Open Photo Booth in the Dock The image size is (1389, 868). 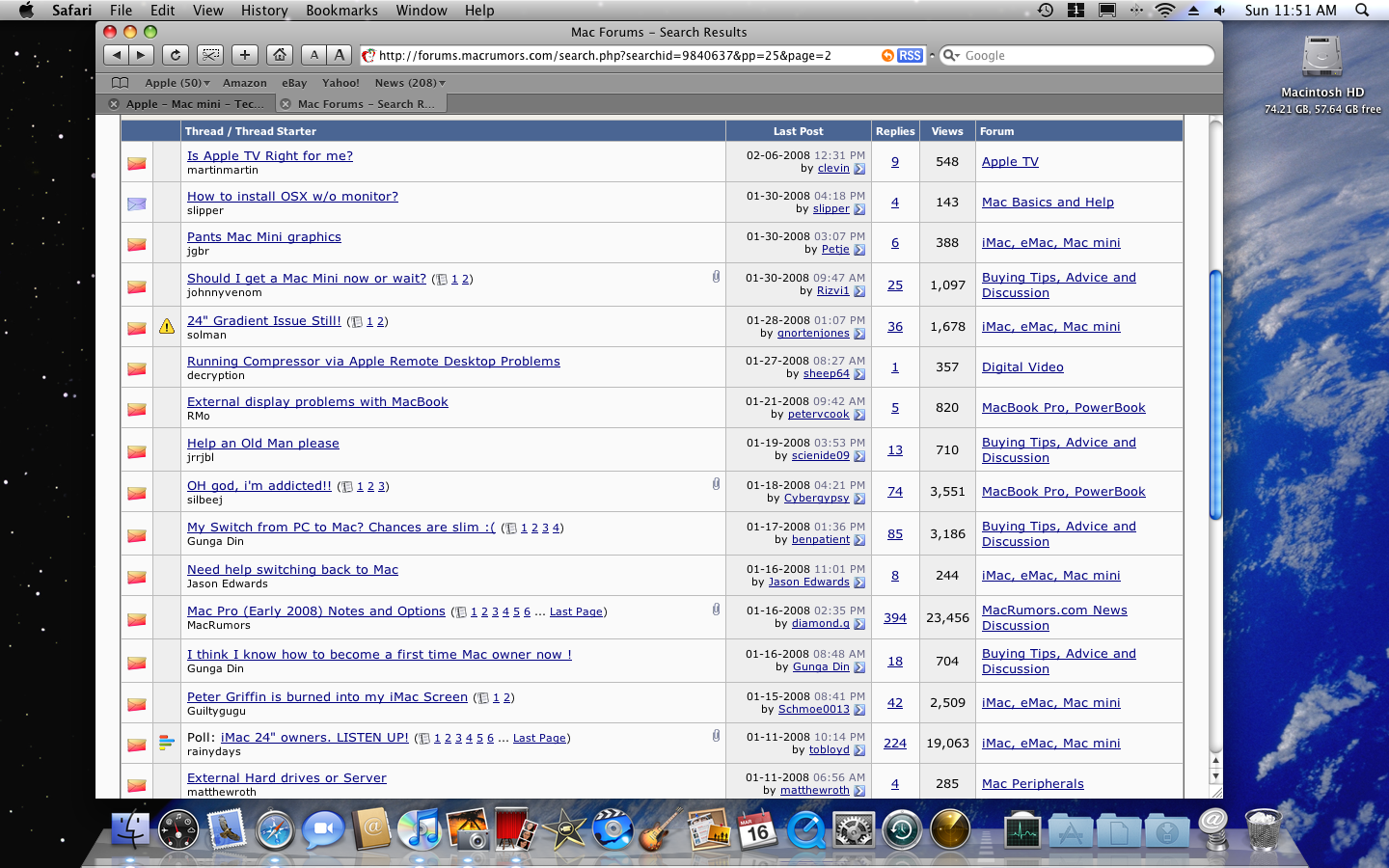[516, 827]
